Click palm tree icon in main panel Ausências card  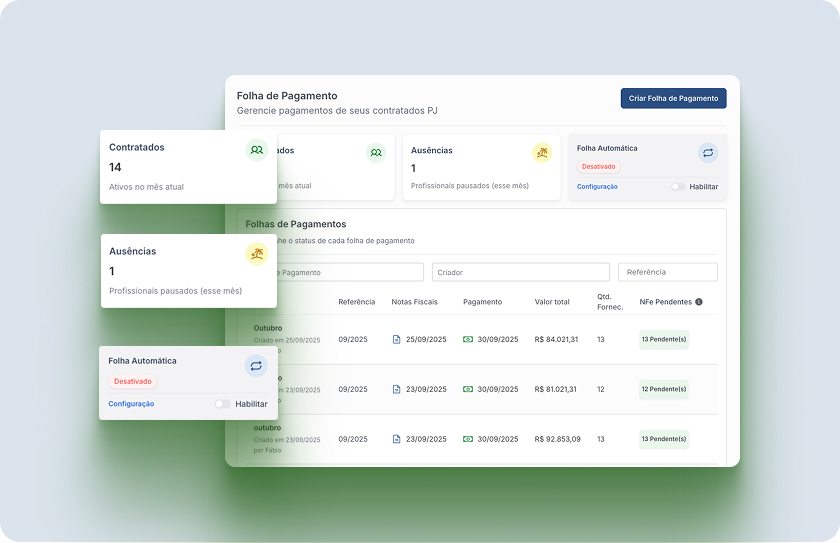[542, 153]
